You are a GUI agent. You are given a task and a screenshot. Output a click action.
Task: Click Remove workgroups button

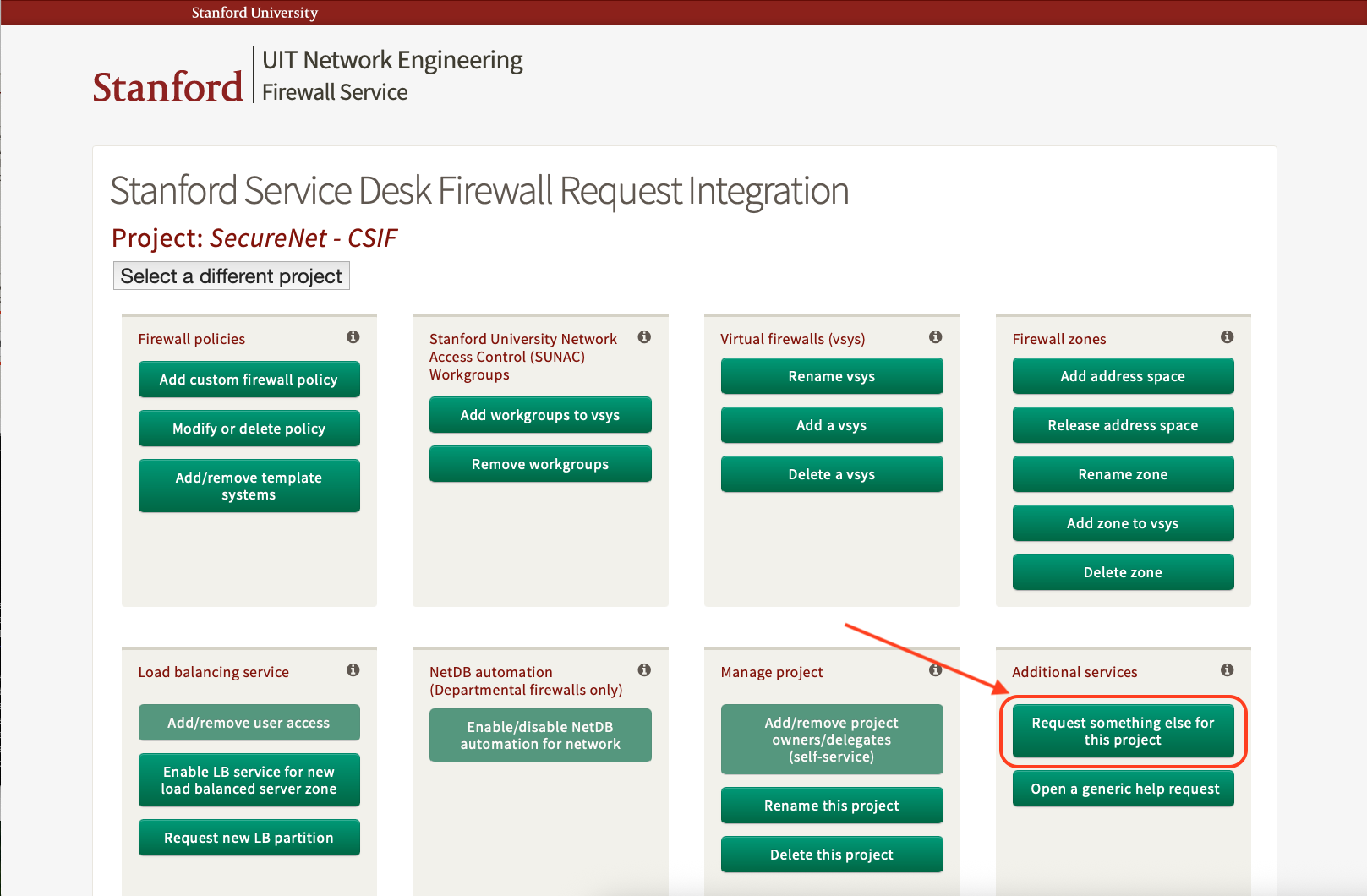(x=540, y=464)
